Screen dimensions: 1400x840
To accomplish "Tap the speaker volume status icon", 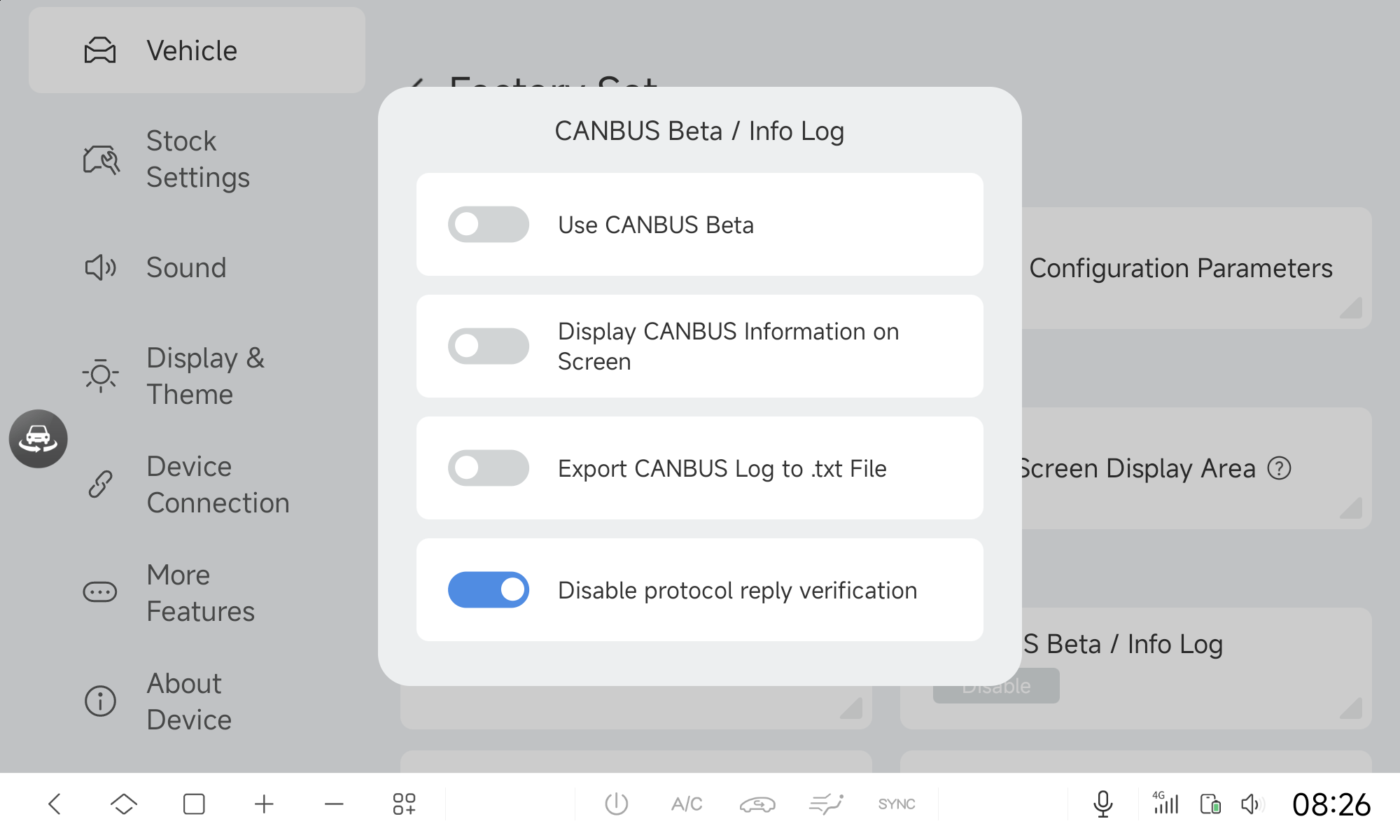I will (1251, 804).
